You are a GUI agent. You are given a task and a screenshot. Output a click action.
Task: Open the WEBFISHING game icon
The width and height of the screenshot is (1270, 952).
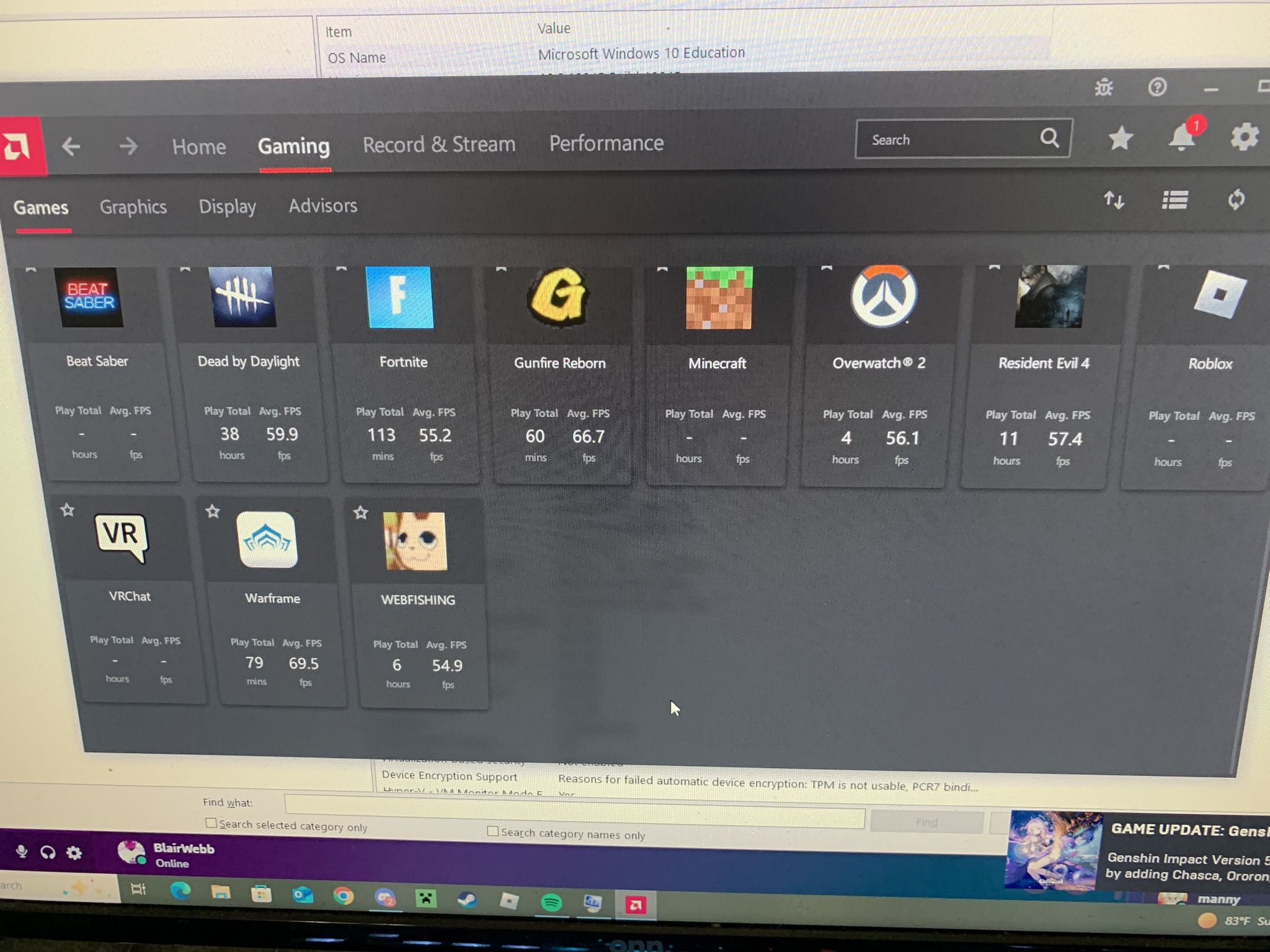415,541
